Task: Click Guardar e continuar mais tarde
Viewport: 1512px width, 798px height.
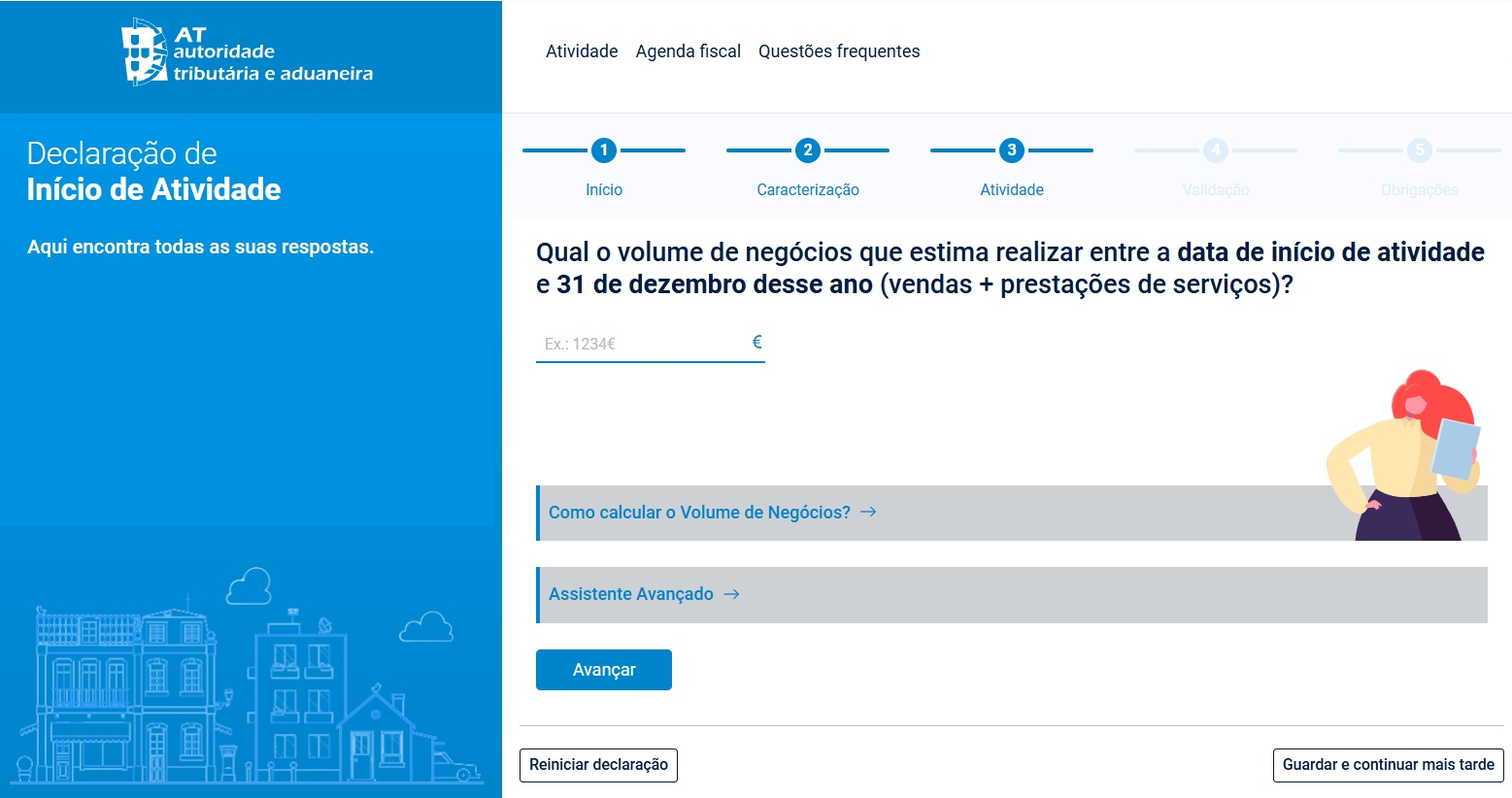Action: pyautogui.click(x=1388, y=765)
